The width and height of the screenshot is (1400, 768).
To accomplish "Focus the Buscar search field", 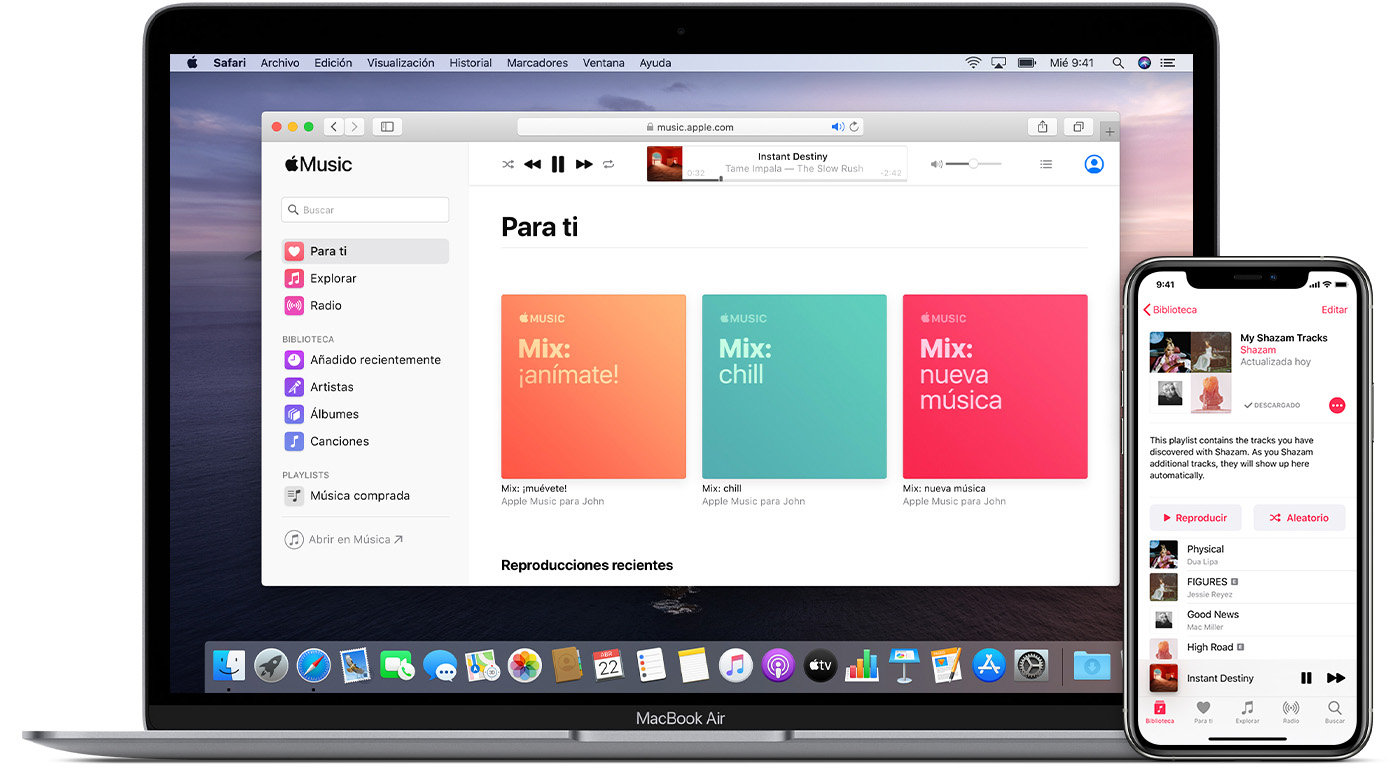I will pos(365,210).
